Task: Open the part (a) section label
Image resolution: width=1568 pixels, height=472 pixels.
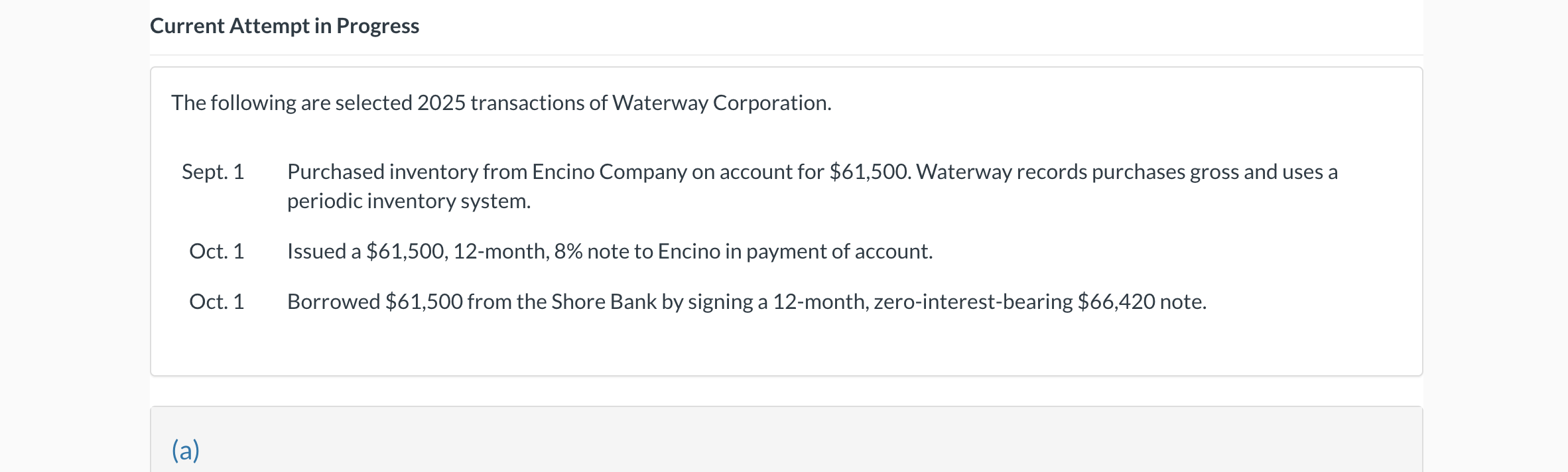Action: (186, 450)
